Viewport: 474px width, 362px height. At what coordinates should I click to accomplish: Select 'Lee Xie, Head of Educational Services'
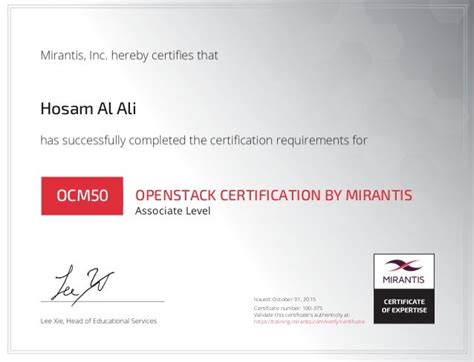pyautogui.click(x=99, y=321)
